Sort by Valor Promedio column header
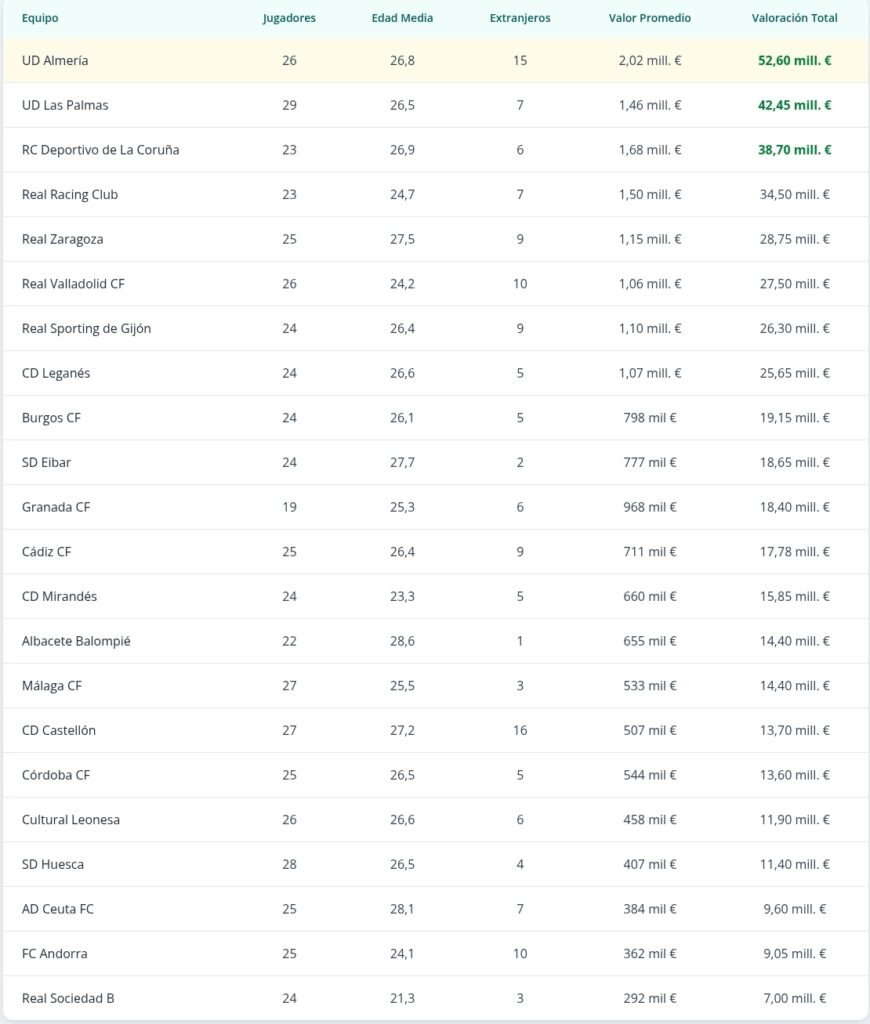 (650, 18)
